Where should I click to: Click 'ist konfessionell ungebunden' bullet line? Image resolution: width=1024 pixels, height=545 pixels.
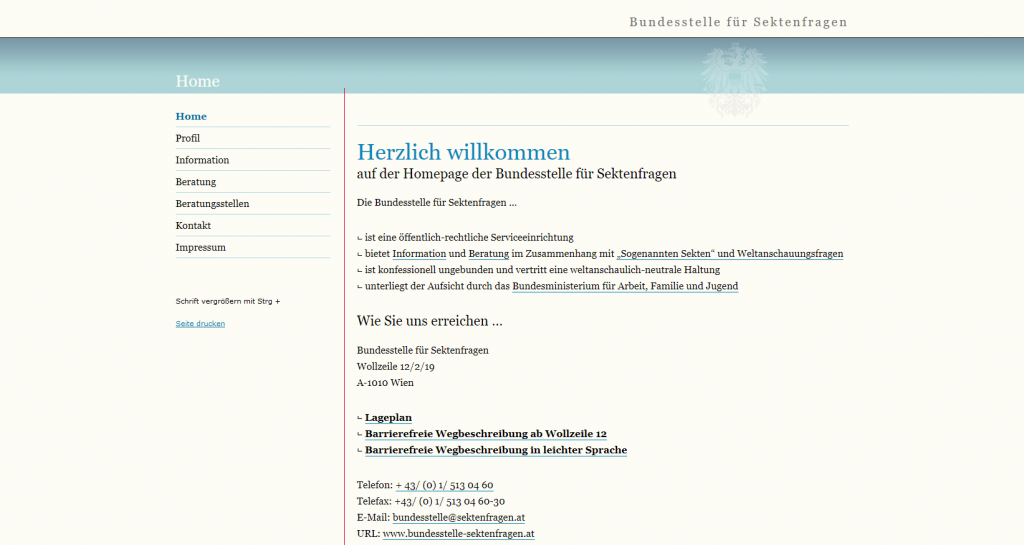click(x=542, y=270)
